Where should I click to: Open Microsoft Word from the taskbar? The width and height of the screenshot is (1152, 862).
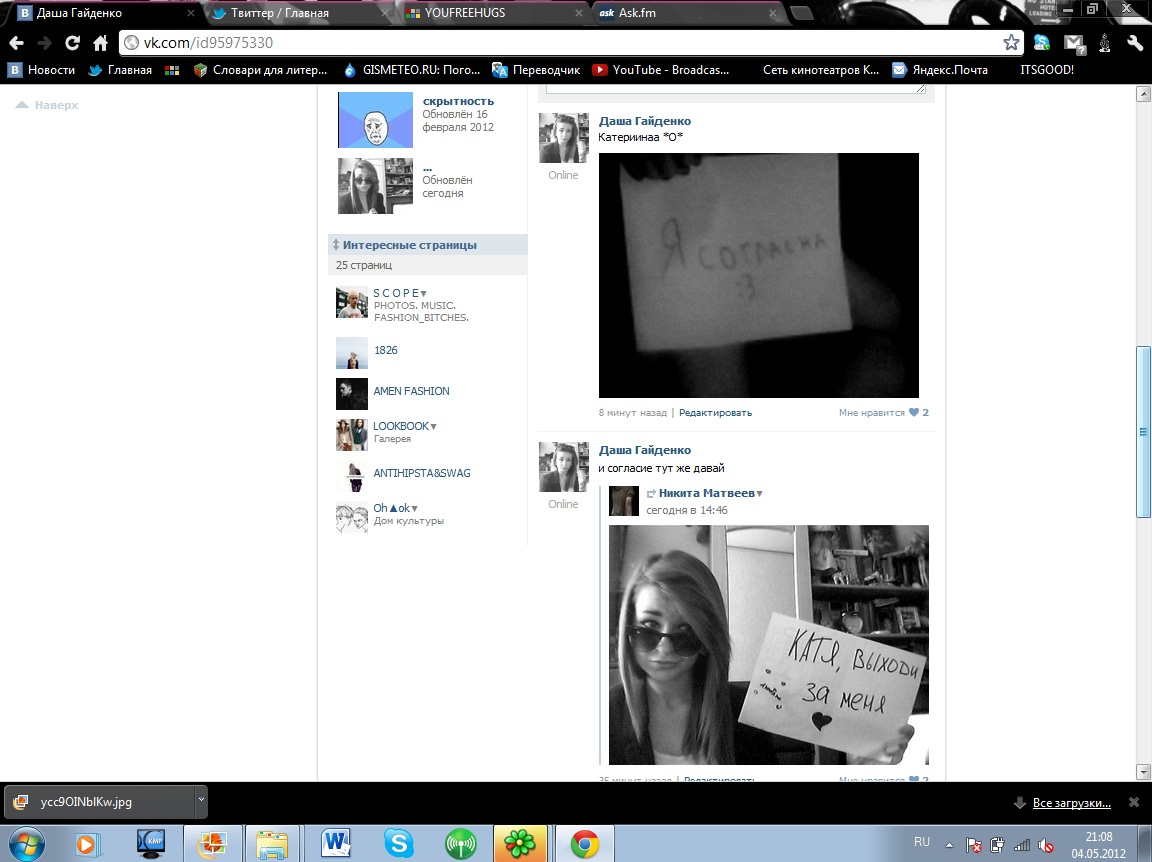336,844
